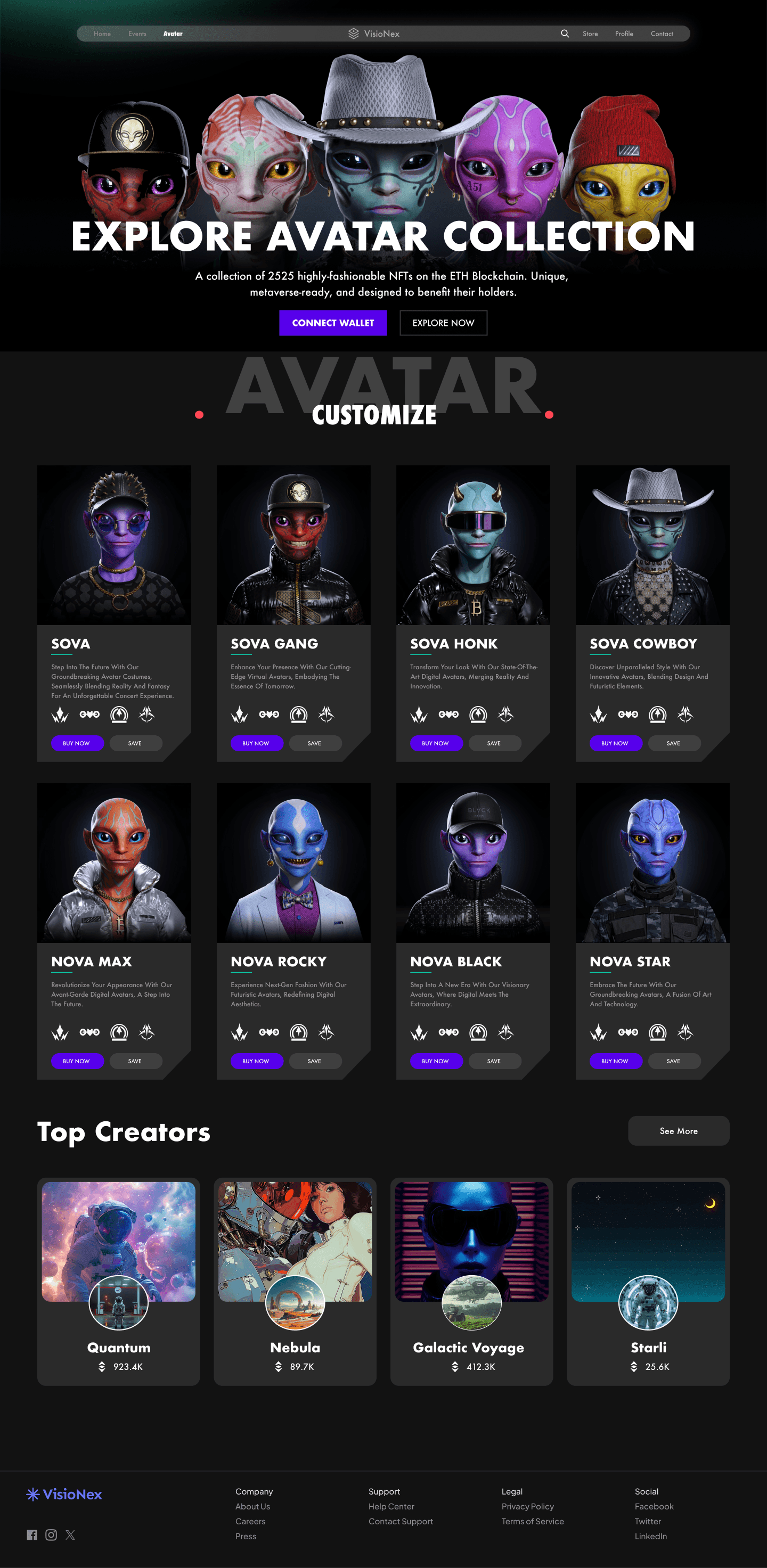This screenshot has width=767, height=1568.
Task: Click the last trait icon on NOVA STAR card
Action: (685, 1032)
